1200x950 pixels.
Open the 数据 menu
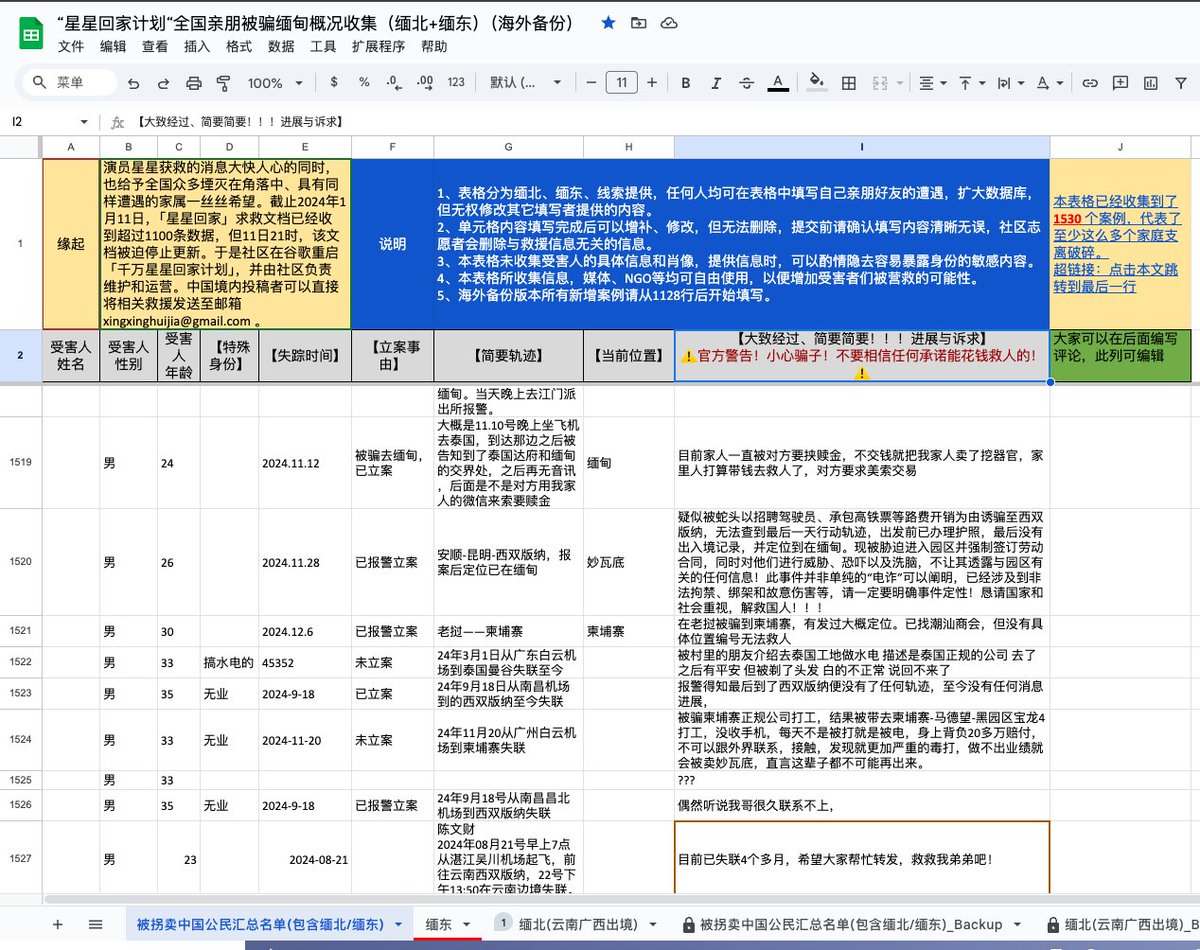pyautogui.click(x=281, y=46)
